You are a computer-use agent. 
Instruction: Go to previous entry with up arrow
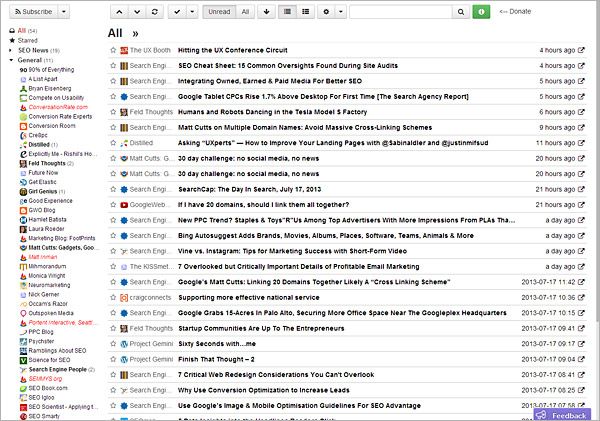[x=117, y=11]
